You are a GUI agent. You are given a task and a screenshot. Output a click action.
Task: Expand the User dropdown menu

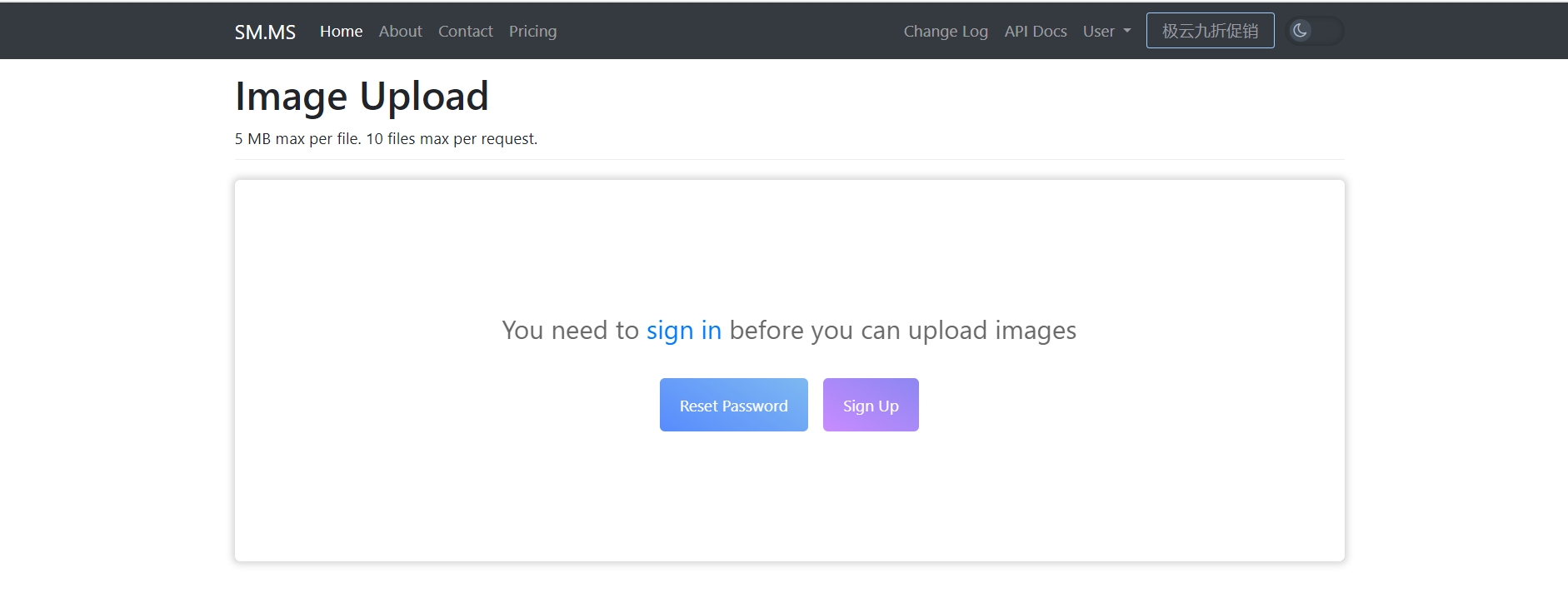1106,31
